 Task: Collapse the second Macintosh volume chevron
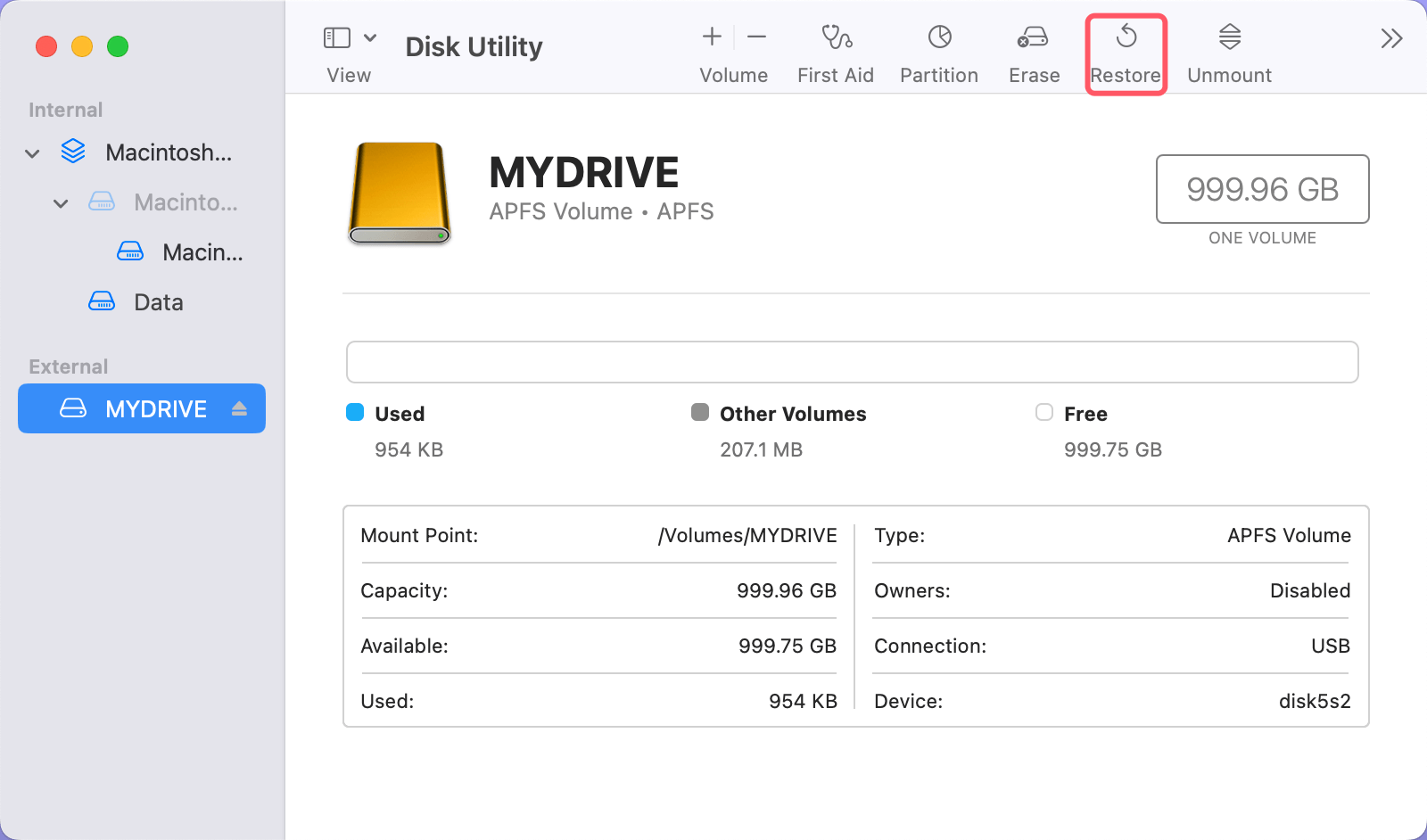coord(61,202)
